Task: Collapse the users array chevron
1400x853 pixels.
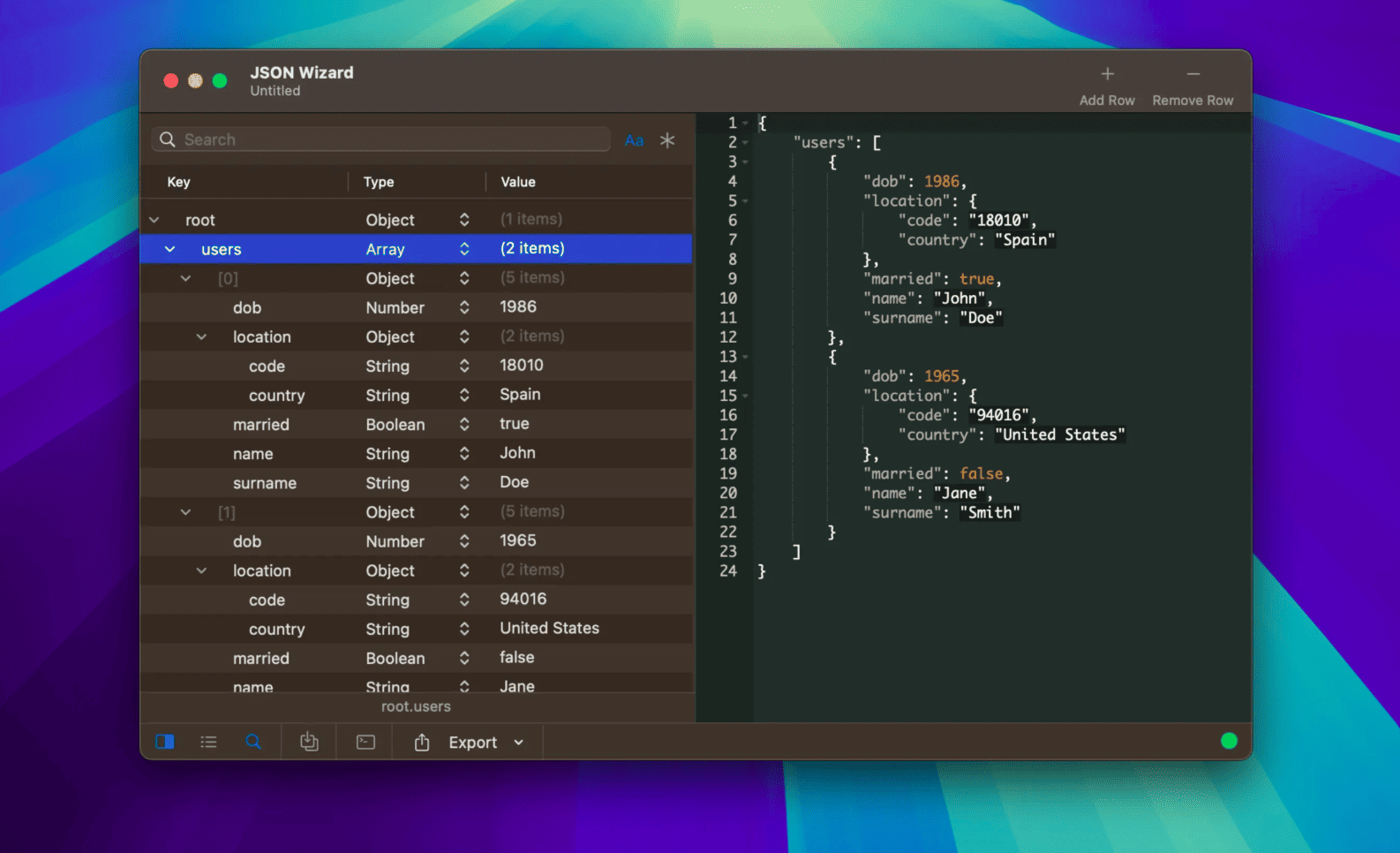Action: 169,249
